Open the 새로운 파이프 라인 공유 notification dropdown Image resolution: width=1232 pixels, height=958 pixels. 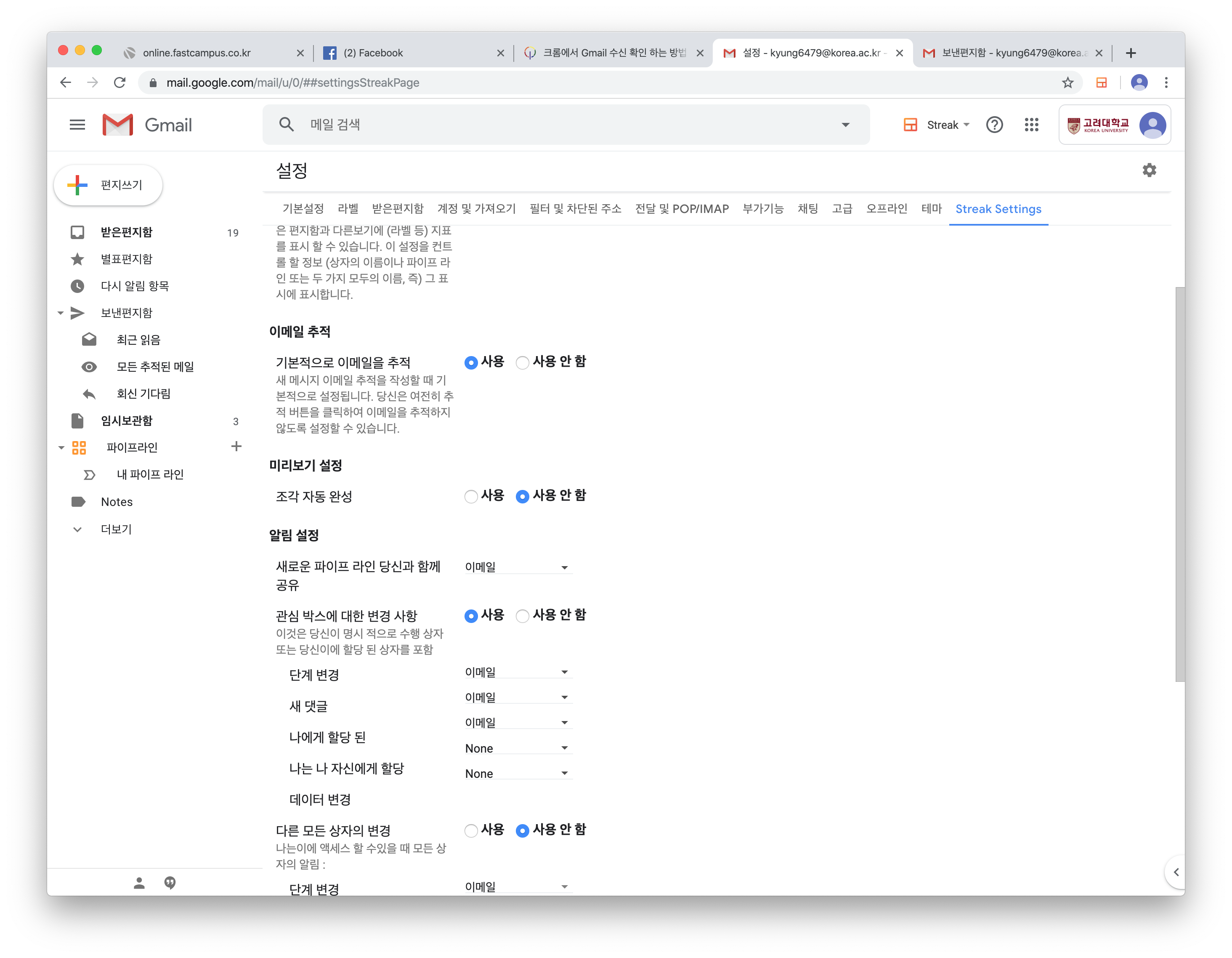(516, 567)
